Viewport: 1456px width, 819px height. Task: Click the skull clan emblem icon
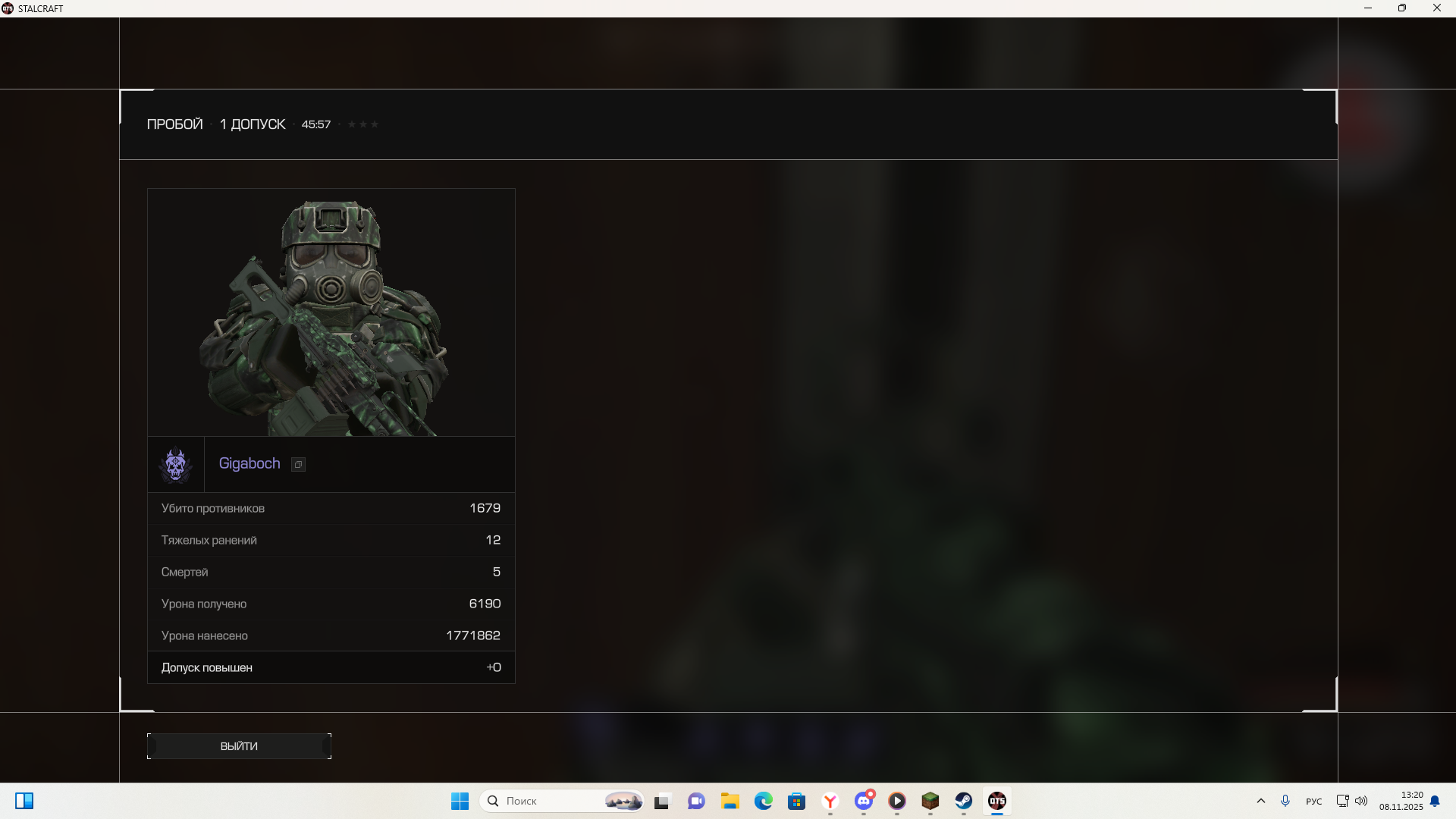(176, 464)
